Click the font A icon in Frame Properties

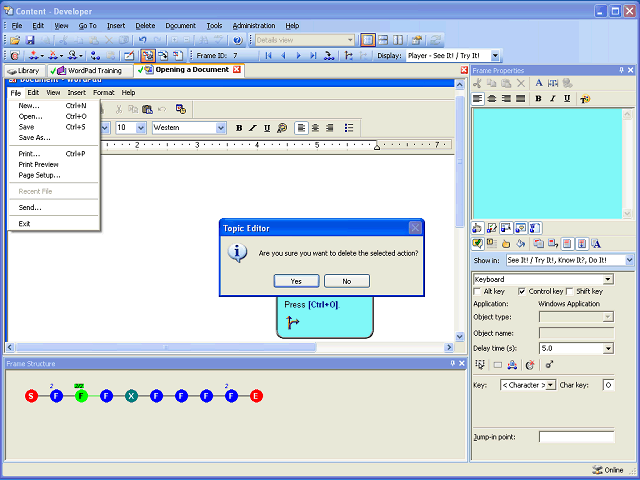tap(539, 83)
